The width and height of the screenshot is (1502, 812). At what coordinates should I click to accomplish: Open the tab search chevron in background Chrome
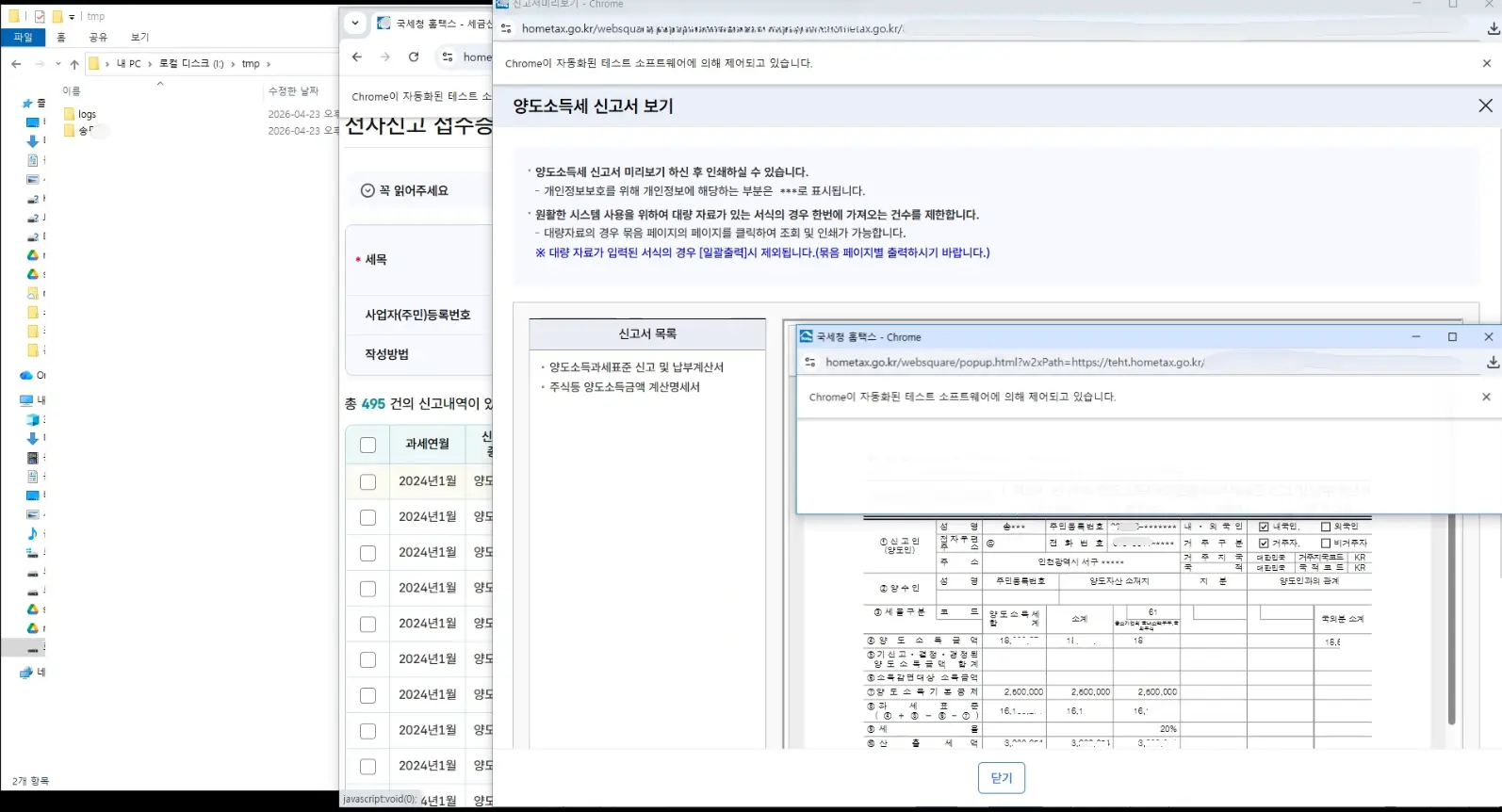(x=354, y=23)
